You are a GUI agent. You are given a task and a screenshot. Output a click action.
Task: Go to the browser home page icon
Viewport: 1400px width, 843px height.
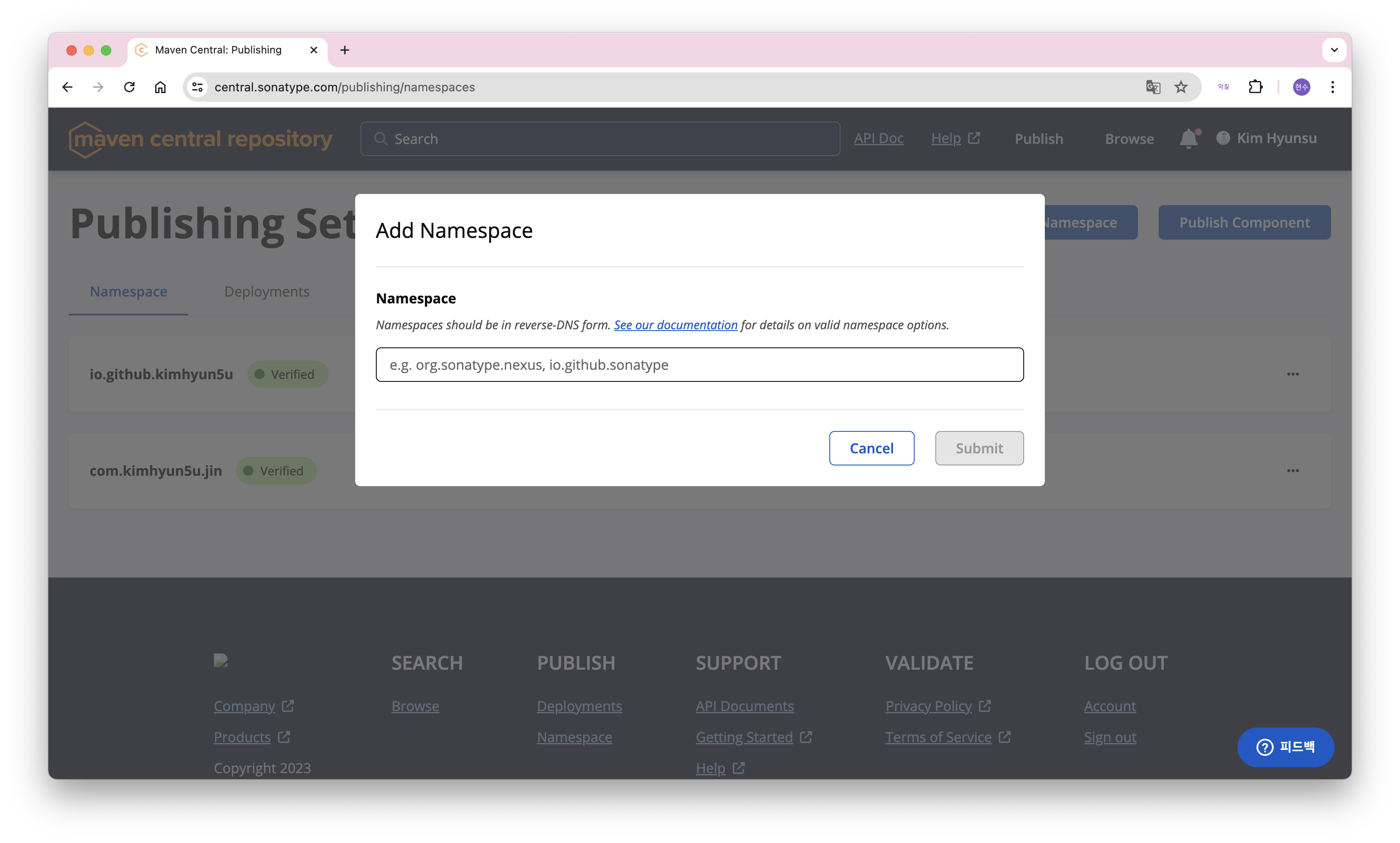[160, 87]
